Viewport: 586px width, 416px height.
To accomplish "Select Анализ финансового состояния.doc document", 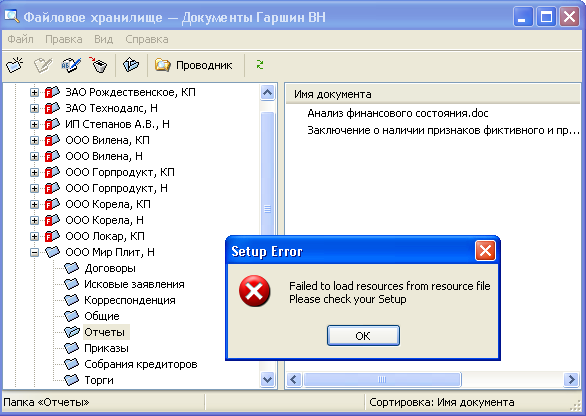I will click(x=398, y=113).
